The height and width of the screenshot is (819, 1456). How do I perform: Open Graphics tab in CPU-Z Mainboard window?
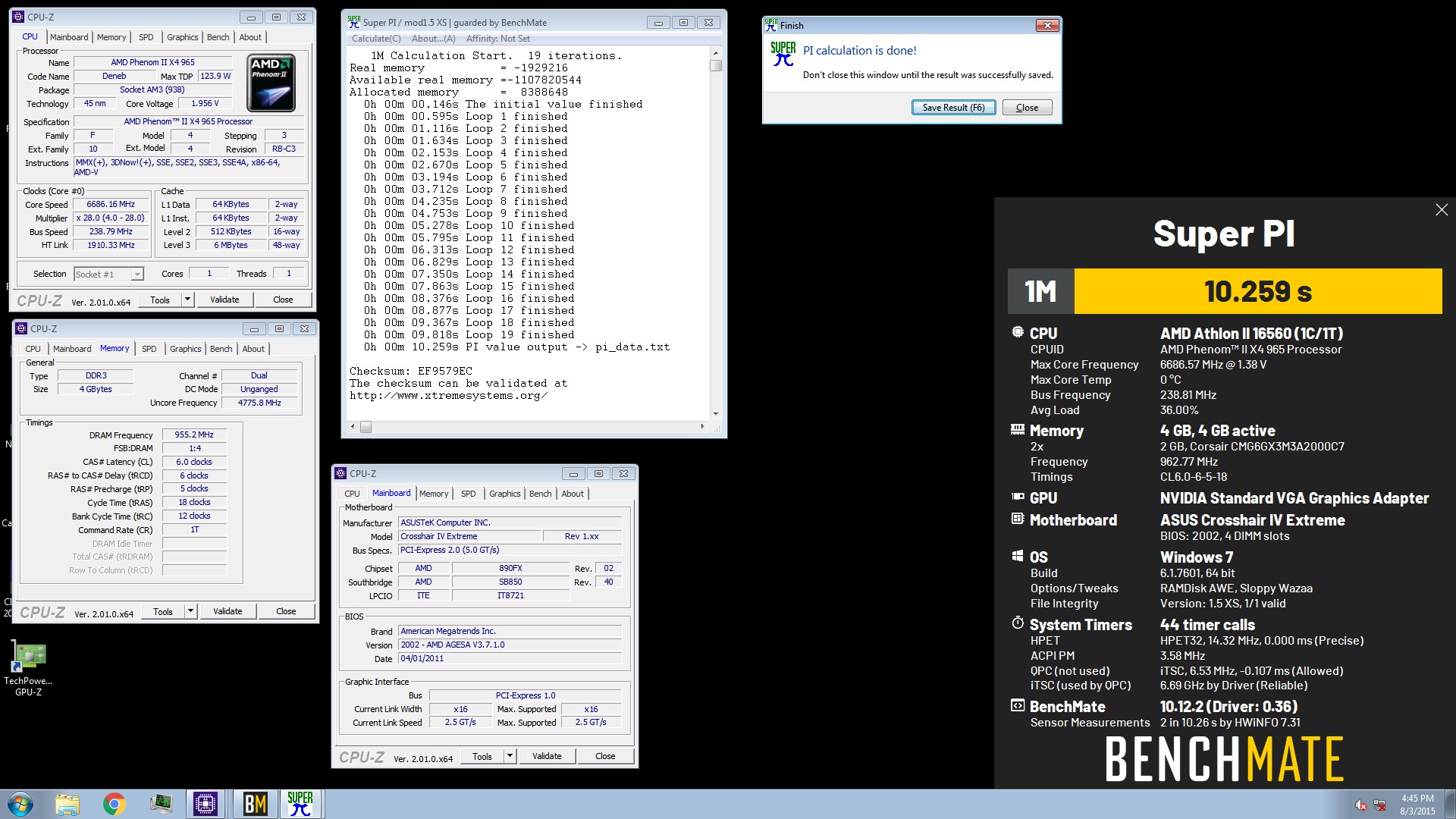(505, 494)
